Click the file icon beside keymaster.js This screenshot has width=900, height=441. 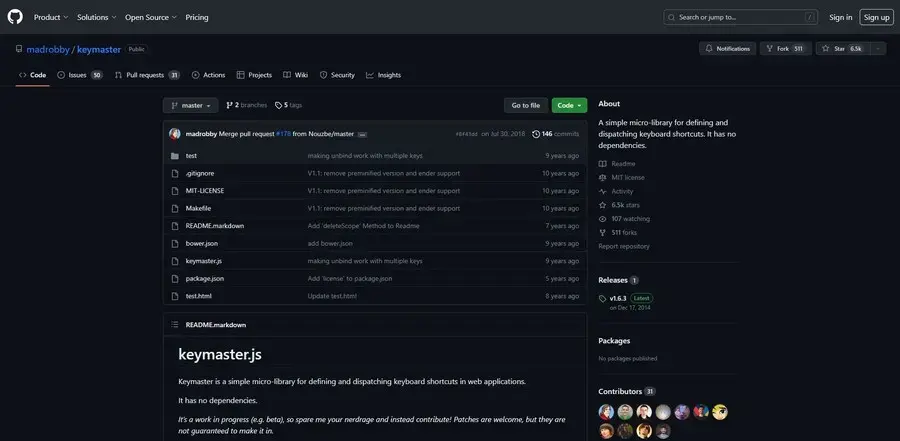[x=175, y=261]
